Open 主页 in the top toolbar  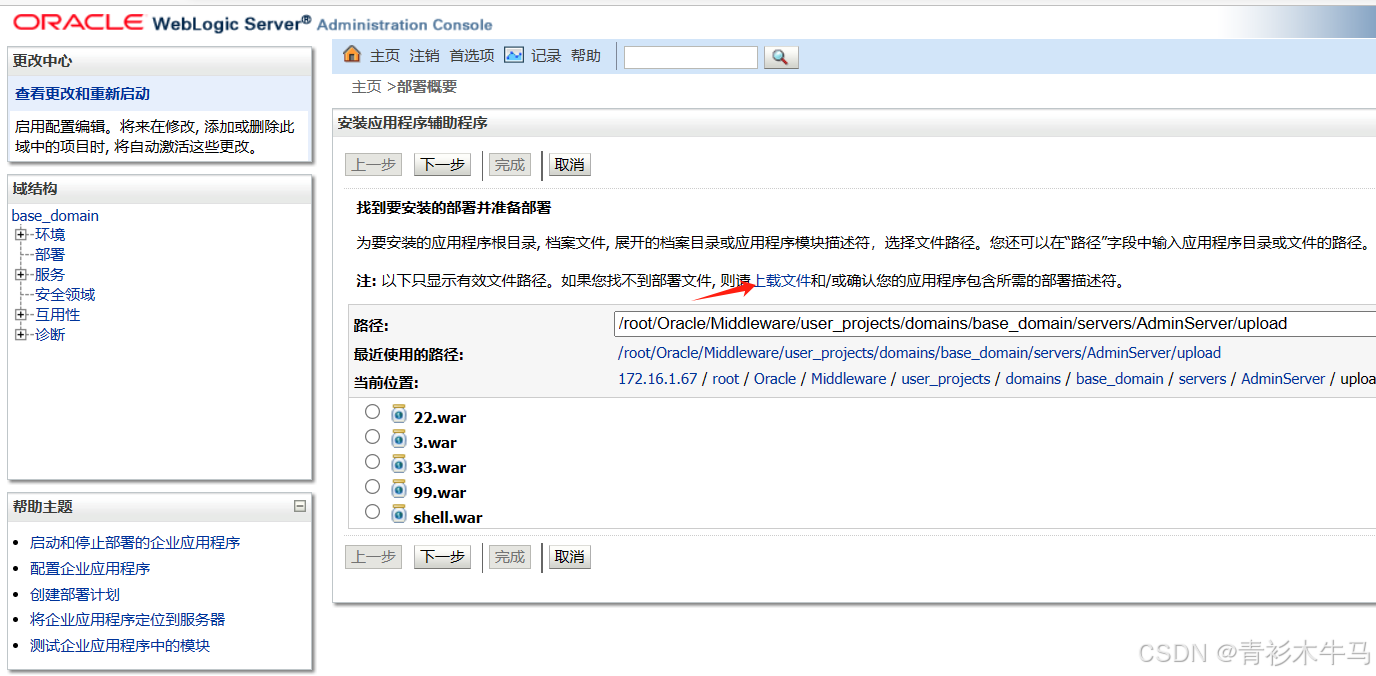385,56
